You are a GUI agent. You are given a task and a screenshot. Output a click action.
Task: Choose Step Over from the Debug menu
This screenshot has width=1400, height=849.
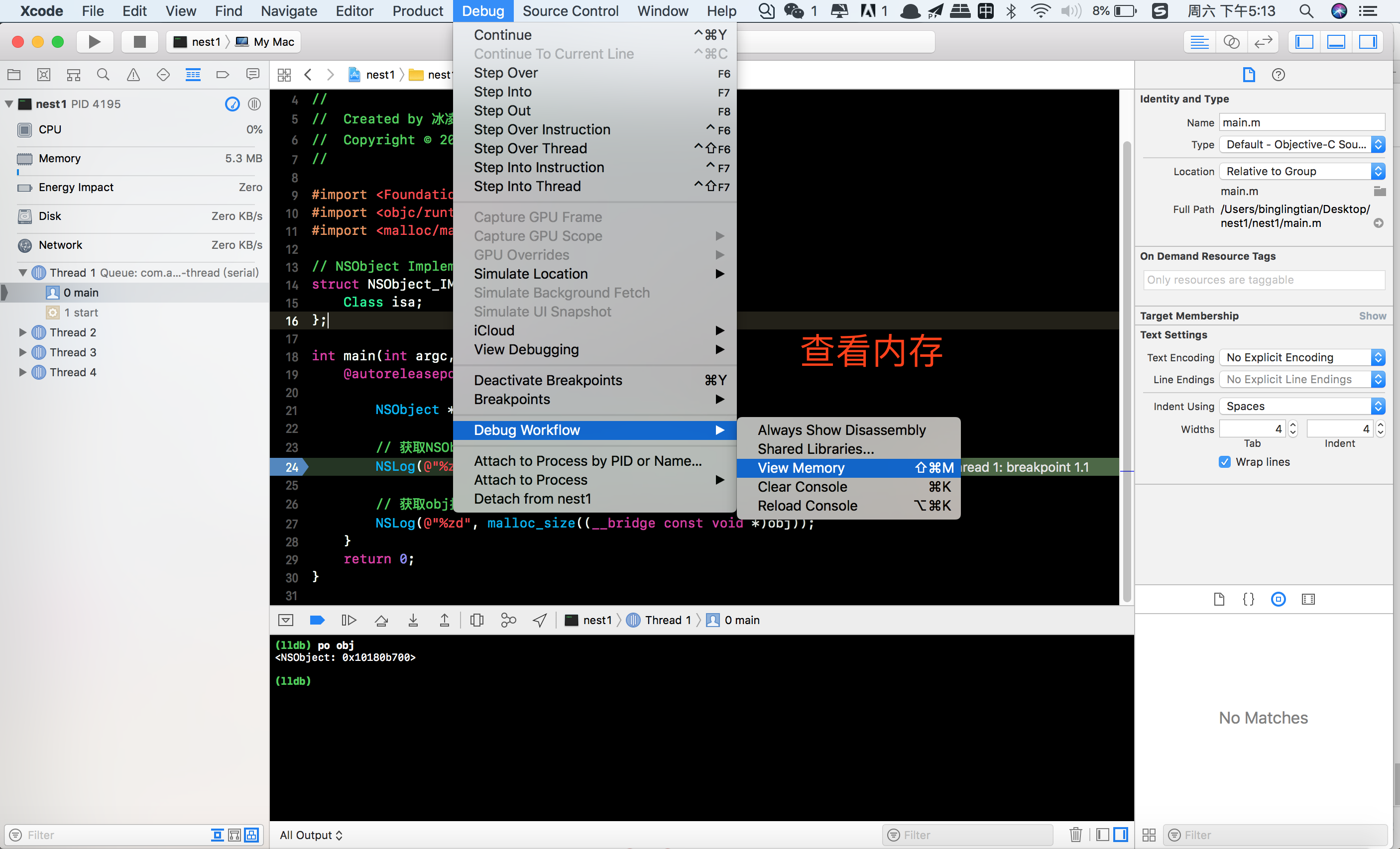[506, 73]
